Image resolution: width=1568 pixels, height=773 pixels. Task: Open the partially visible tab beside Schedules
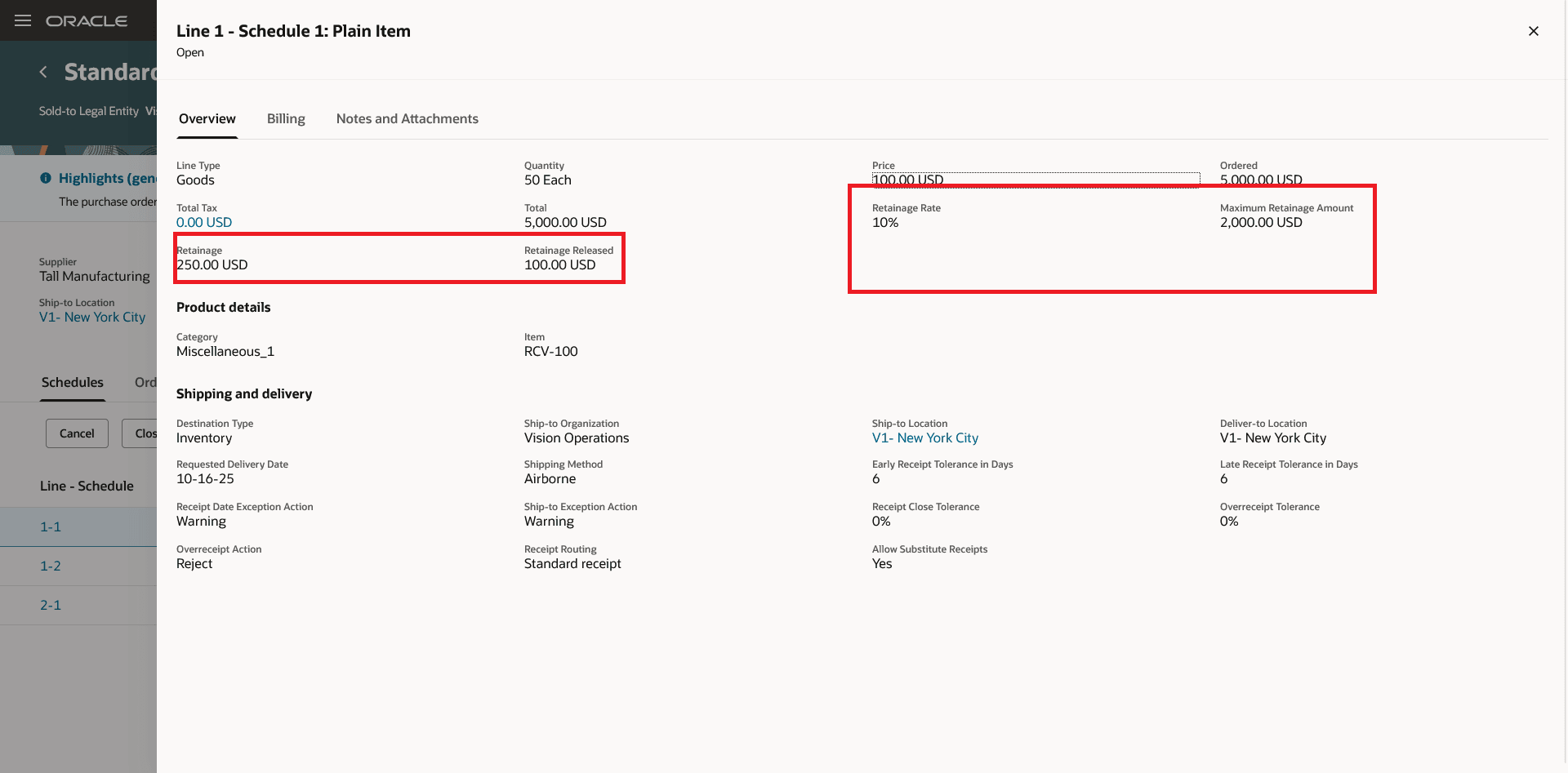point(145,382)
